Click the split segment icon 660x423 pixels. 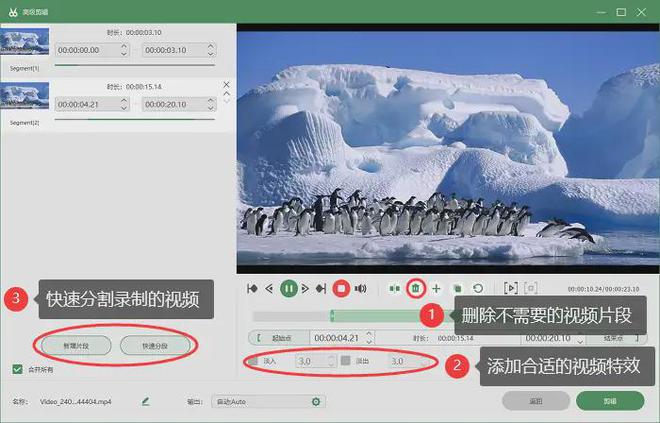point(394,289)
